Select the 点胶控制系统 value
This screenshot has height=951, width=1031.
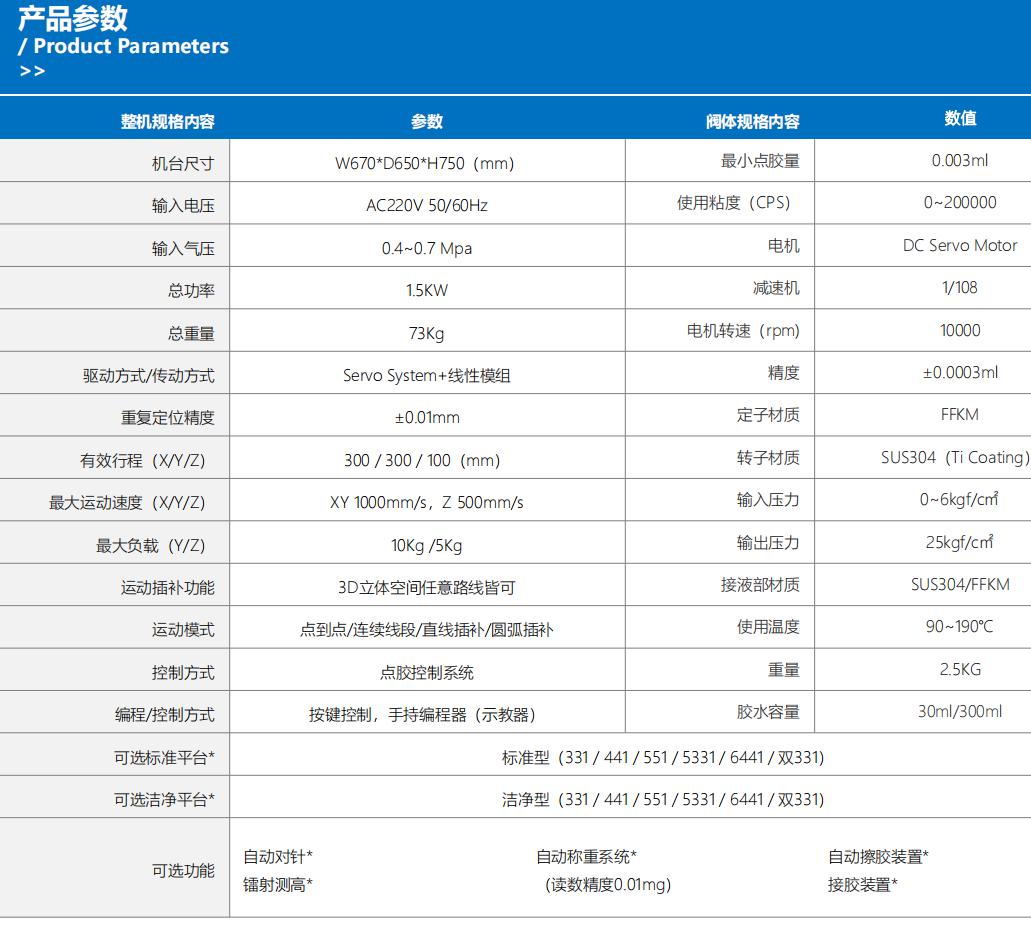427,672
